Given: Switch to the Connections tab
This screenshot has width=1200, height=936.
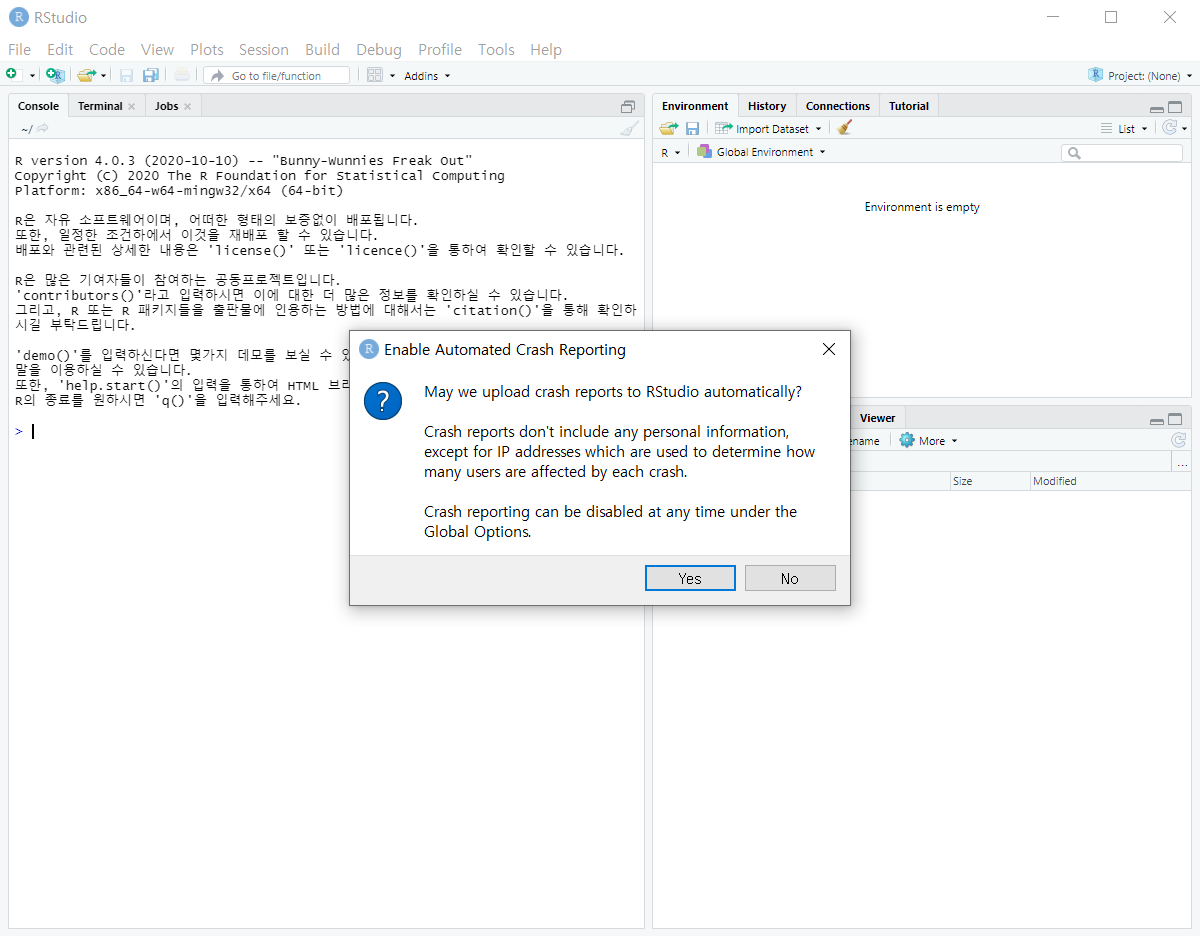Looking at the screenshot, I should click(x=838, y=106).
